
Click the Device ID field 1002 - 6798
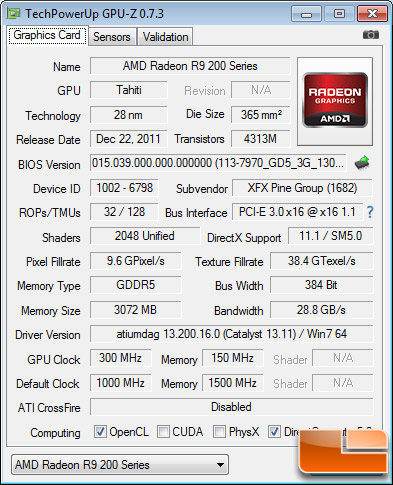pyautogui.click(x=124, y=188)
